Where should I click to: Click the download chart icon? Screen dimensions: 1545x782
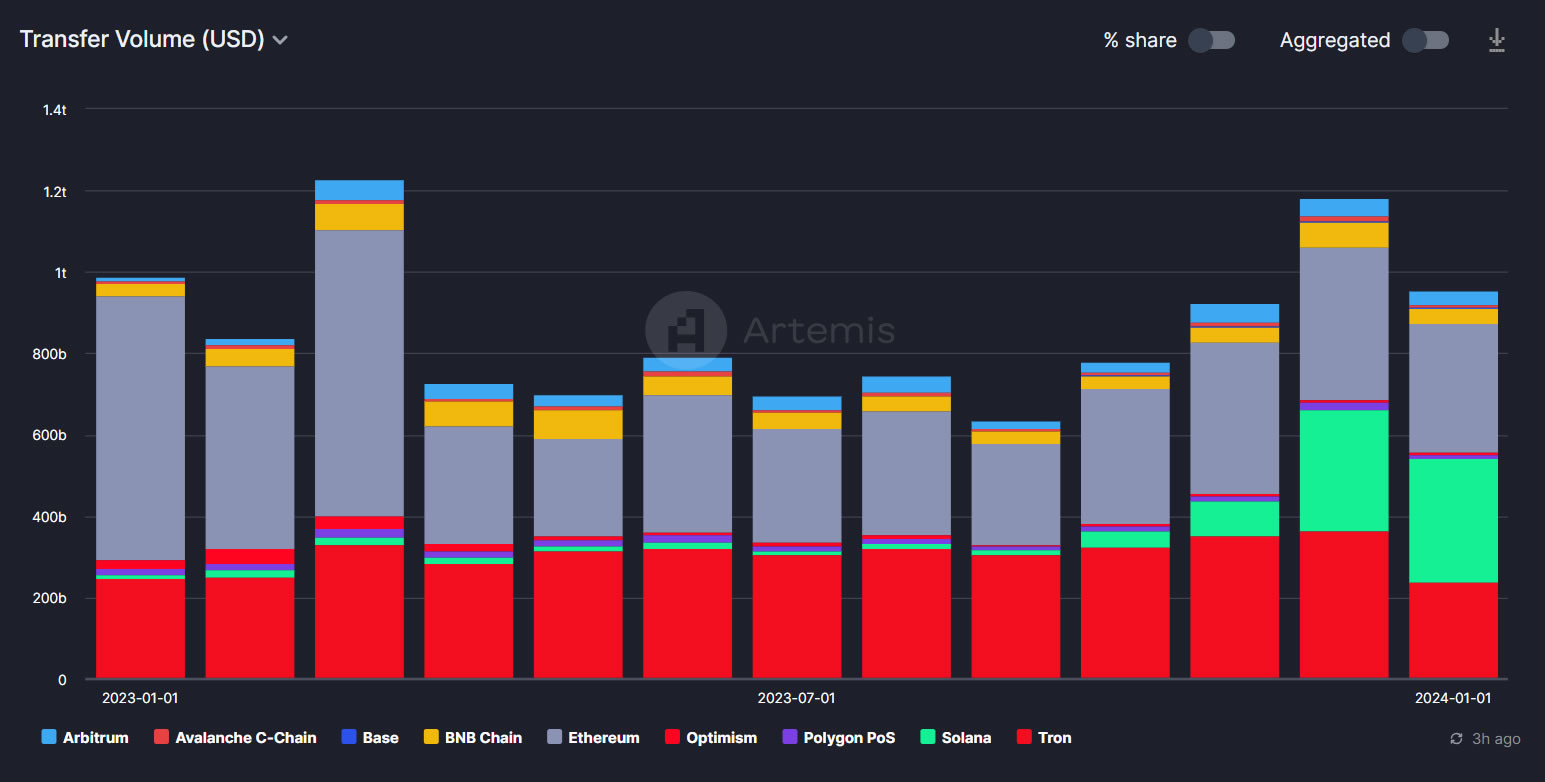(x=1496, y=40)
